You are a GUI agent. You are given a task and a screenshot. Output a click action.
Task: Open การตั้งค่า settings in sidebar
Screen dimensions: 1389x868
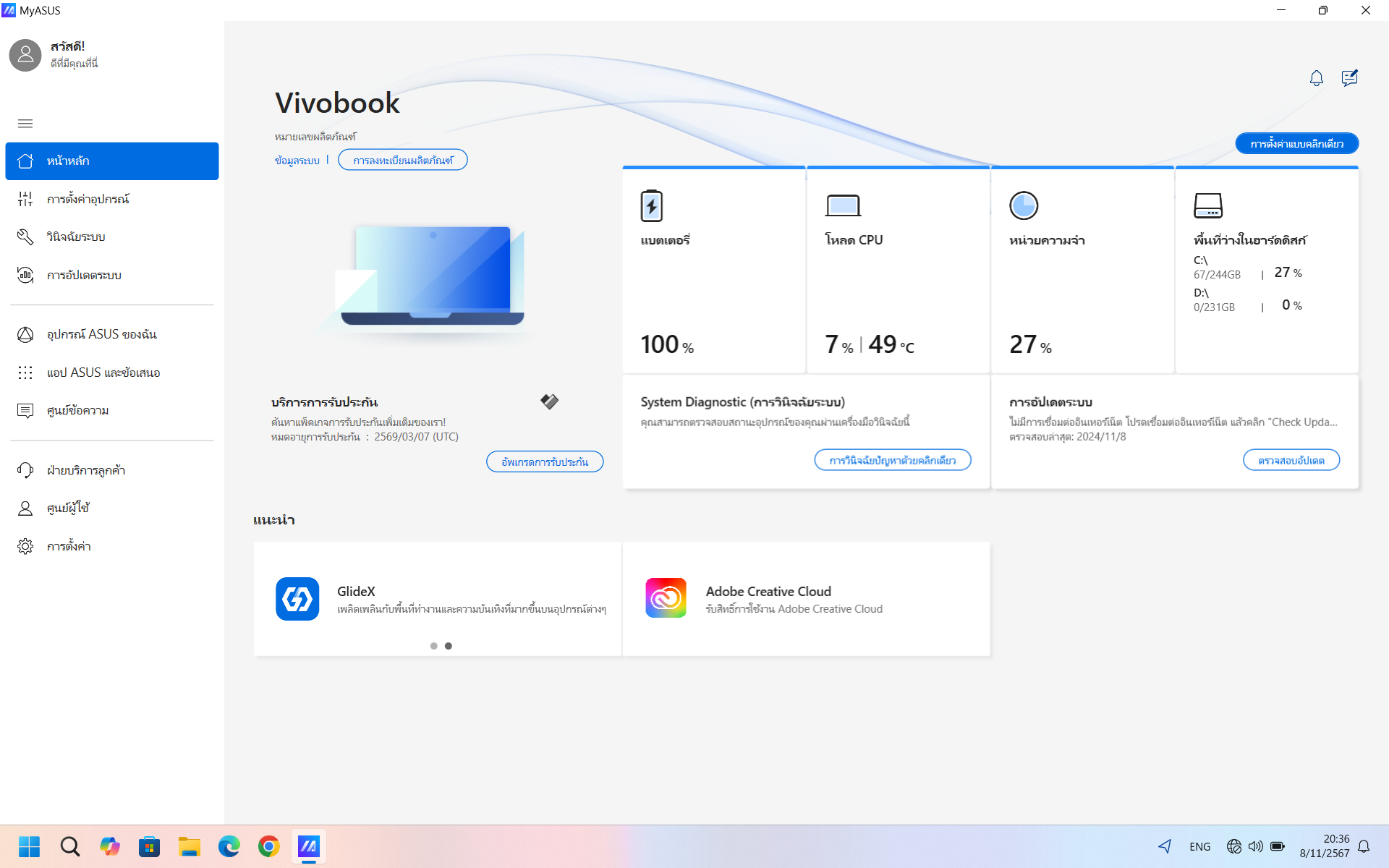[112, 547]
